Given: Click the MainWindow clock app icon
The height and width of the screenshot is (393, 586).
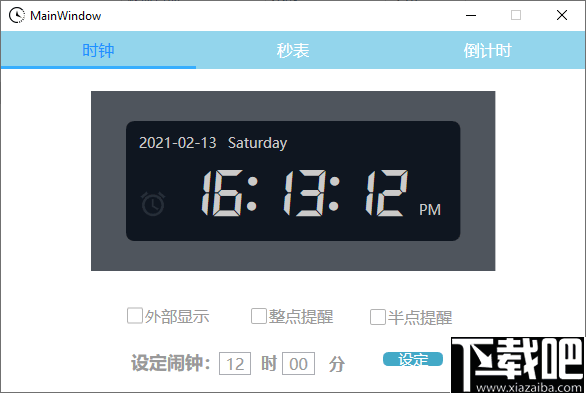Looking at the screenshot, I should [x=16, y=15].
